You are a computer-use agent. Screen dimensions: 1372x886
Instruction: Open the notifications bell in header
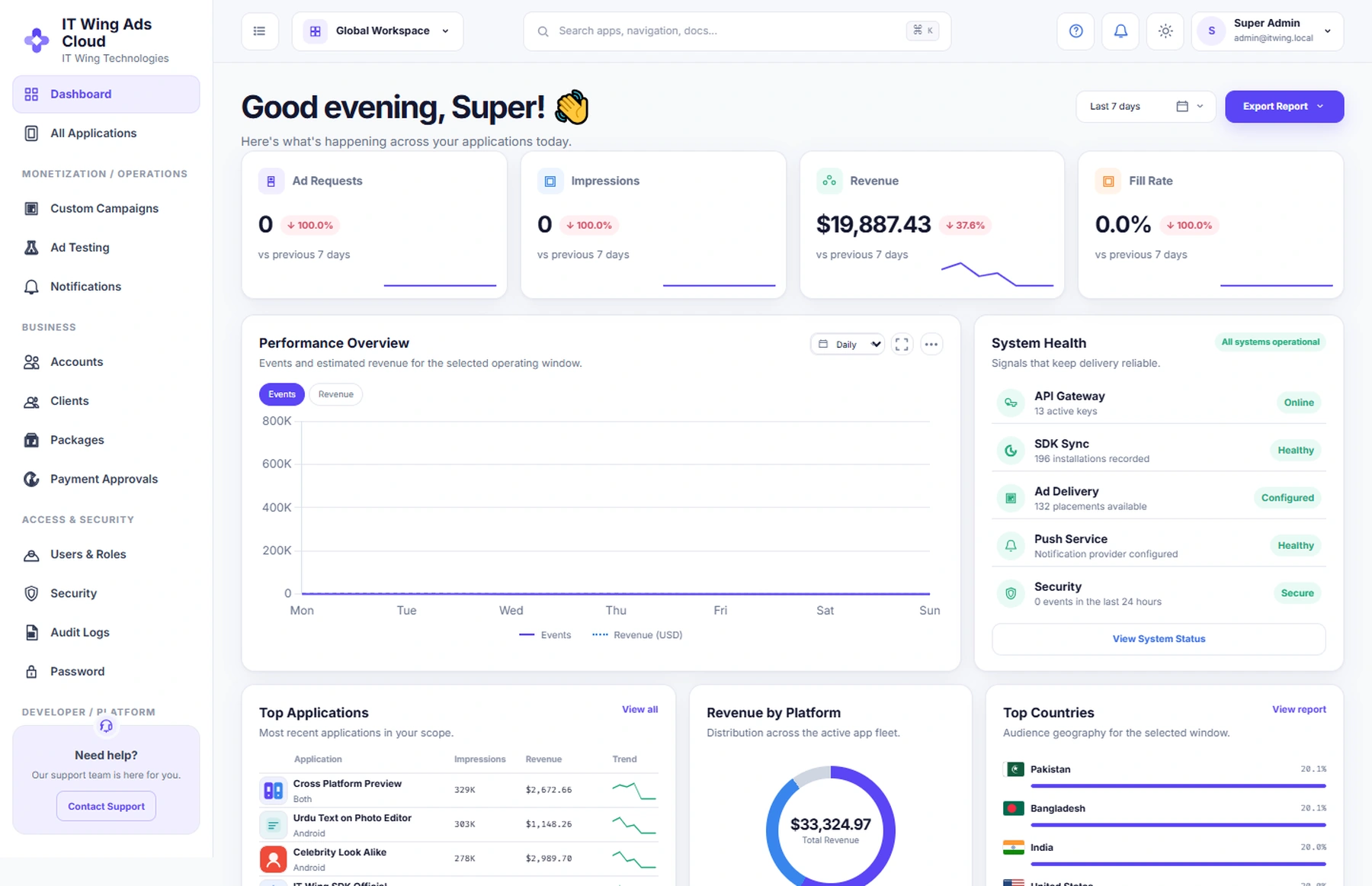point(1120,31)
